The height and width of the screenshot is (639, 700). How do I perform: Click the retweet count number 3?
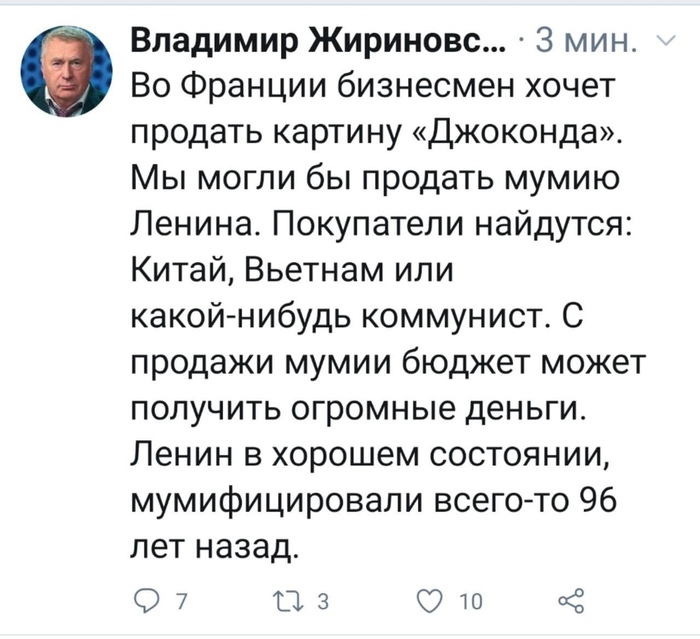pyautogui.click(x=321, y=601)
